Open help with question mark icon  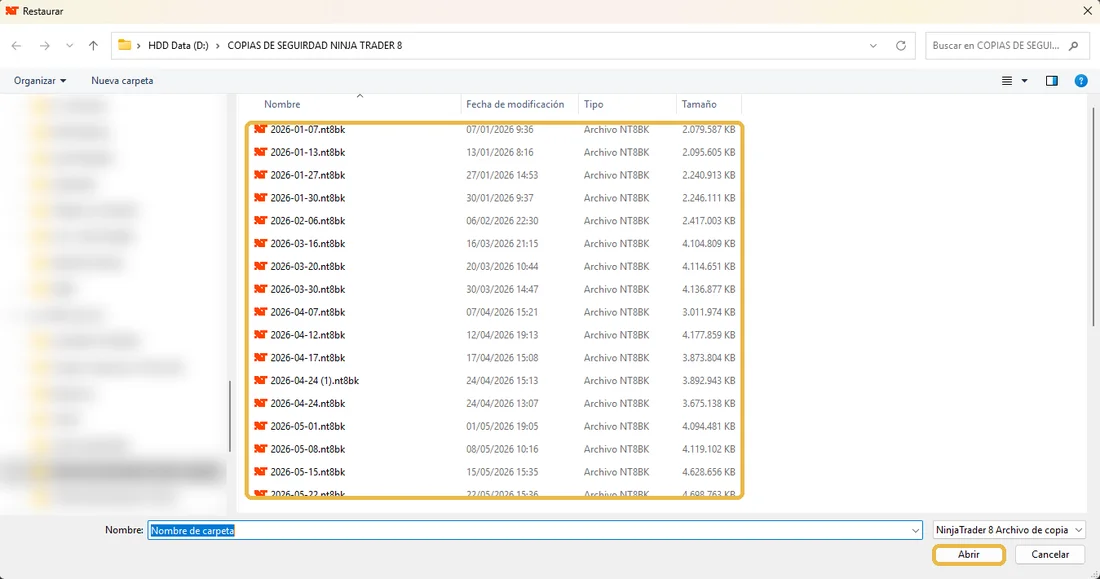[x=1081, y=81]
